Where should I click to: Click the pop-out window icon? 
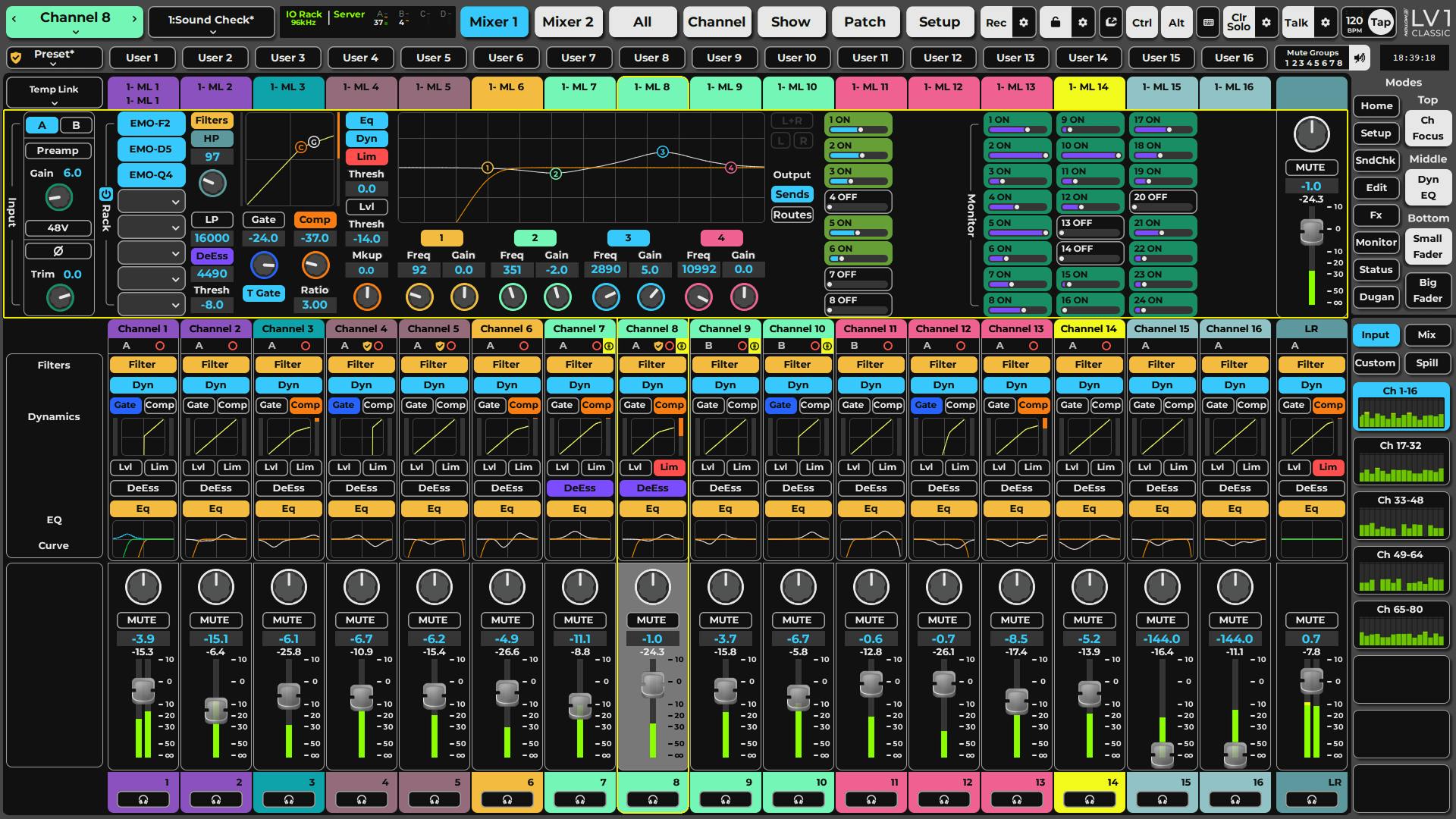(x=1112, y=23)
